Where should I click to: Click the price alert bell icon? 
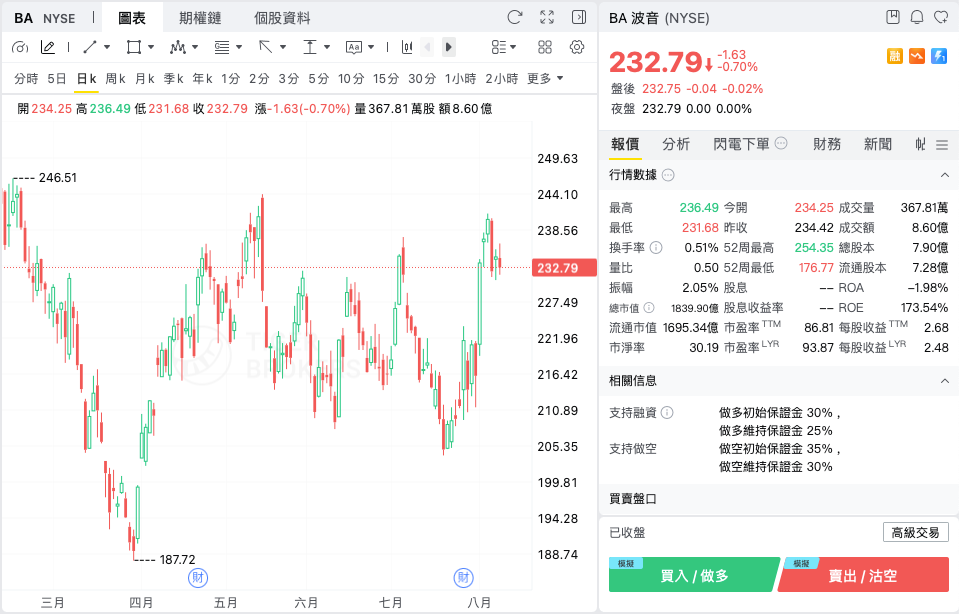click(917, 17)
